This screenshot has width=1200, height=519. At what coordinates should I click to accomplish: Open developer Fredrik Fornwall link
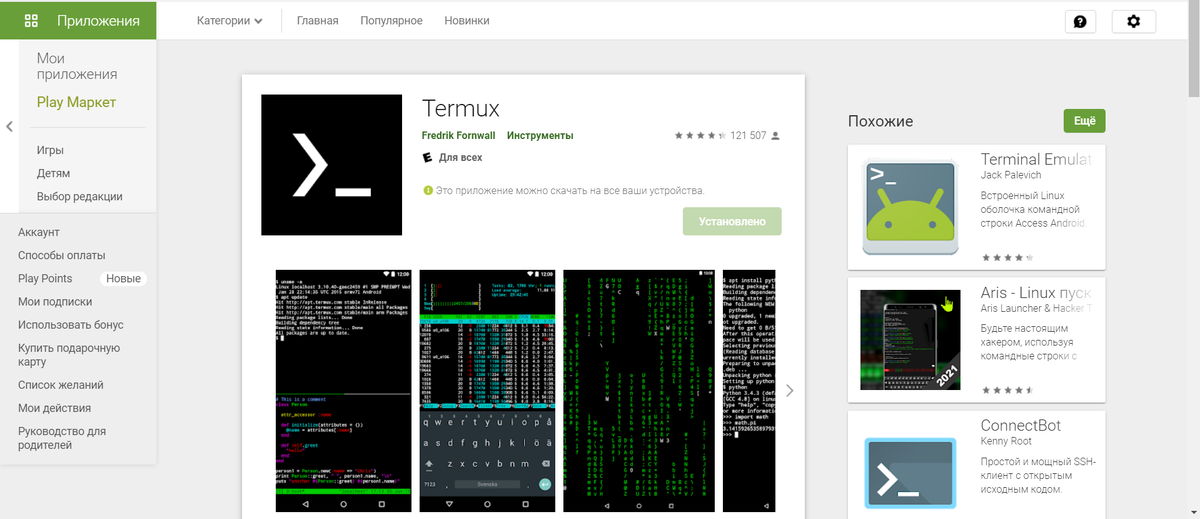(456, 135)
